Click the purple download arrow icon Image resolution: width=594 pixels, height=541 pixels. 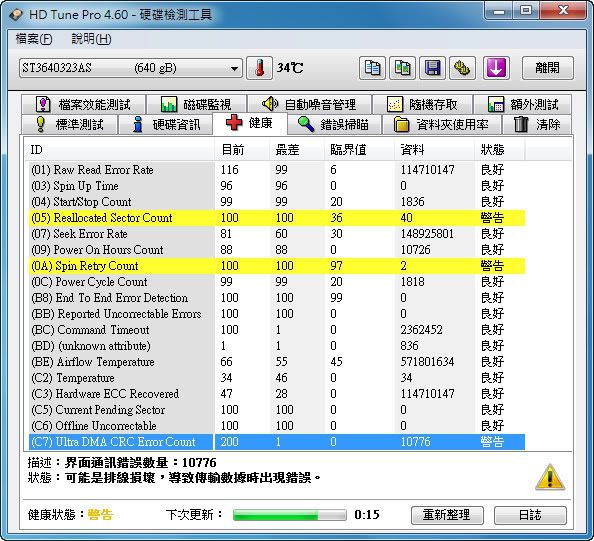pos(496,68)
